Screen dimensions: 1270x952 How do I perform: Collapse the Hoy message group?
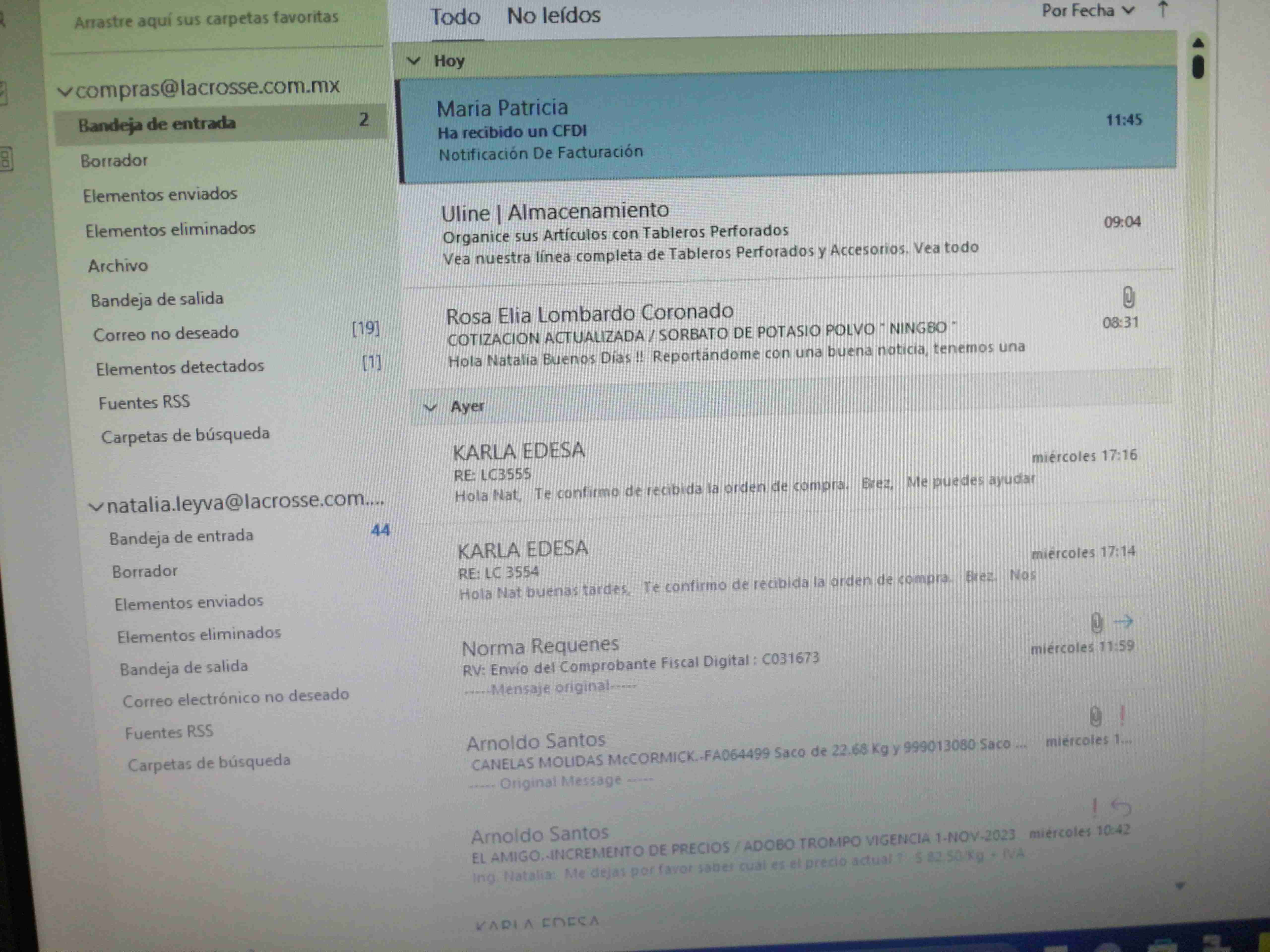(x=414, y=61)
